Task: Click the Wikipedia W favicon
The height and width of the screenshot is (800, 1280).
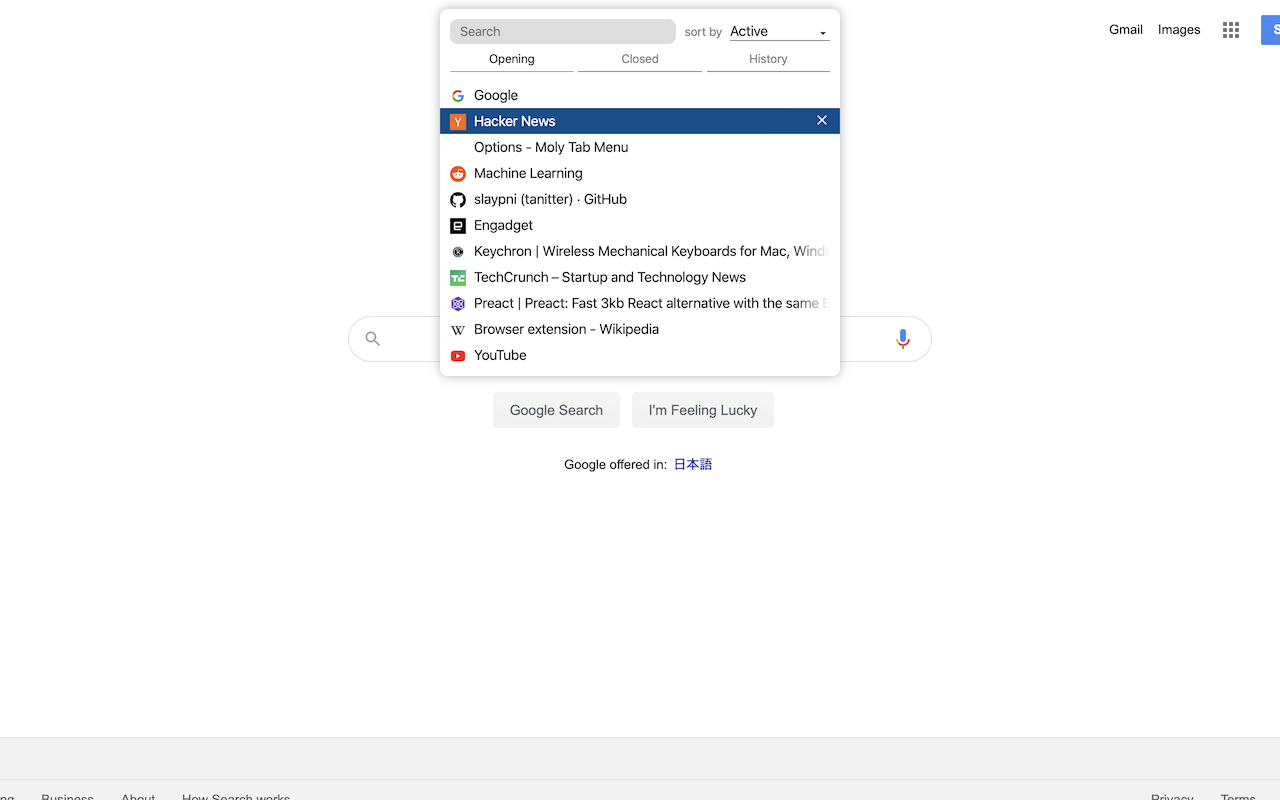Action: (458, 330)
